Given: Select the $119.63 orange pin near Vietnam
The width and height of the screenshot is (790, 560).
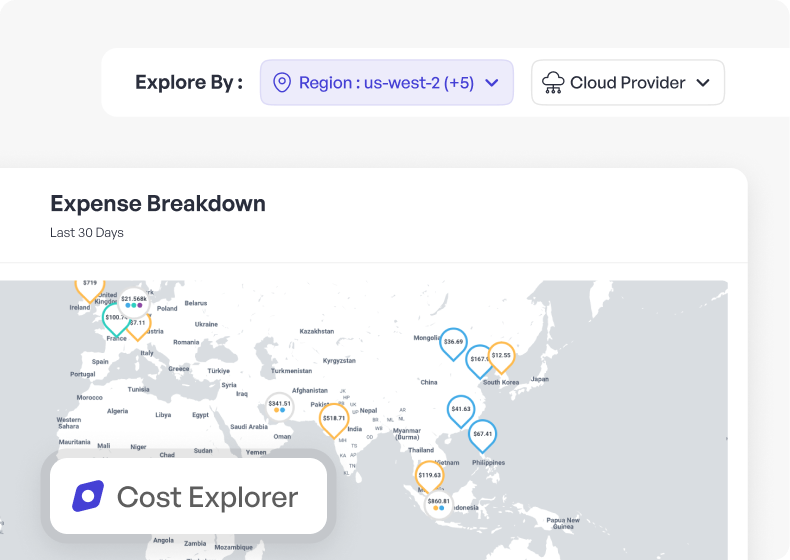Looking at the screenshot, I should [429, 475].
